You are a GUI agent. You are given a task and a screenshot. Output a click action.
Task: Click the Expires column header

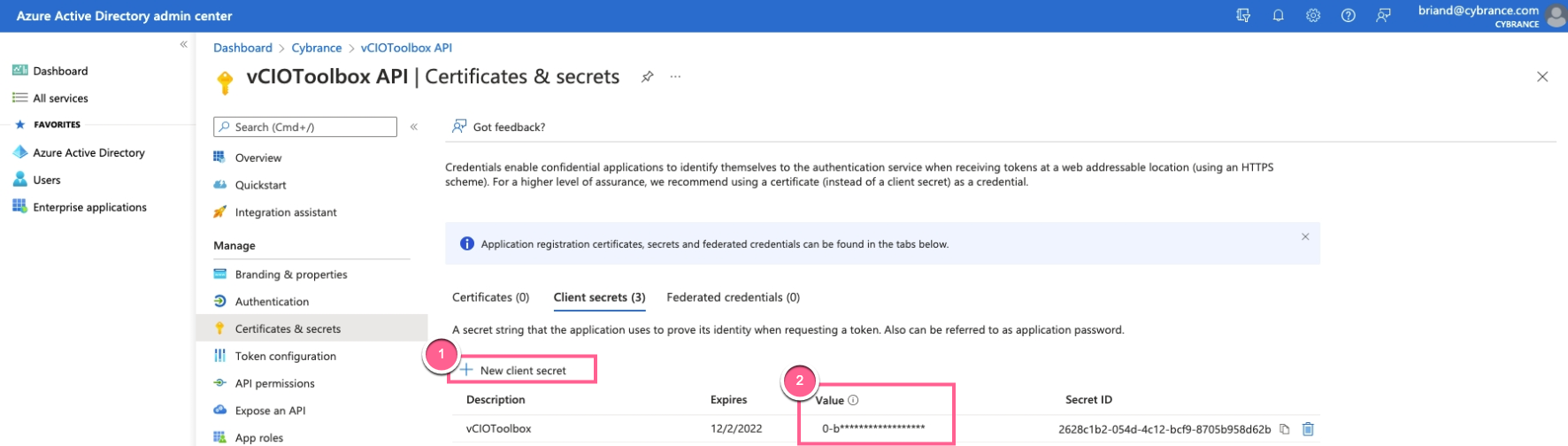[x=728, y=400]
